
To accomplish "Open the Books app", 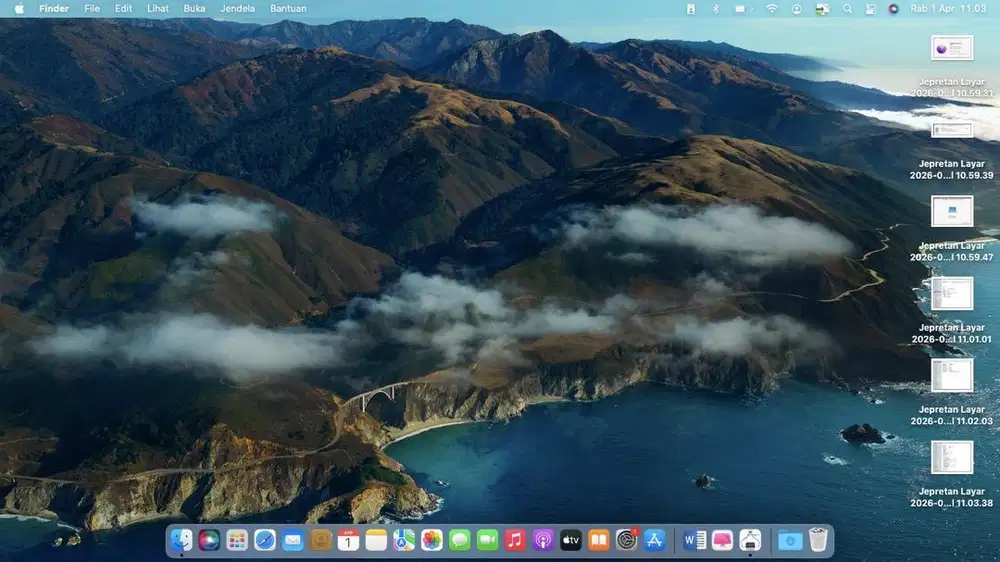I will 598,540.
